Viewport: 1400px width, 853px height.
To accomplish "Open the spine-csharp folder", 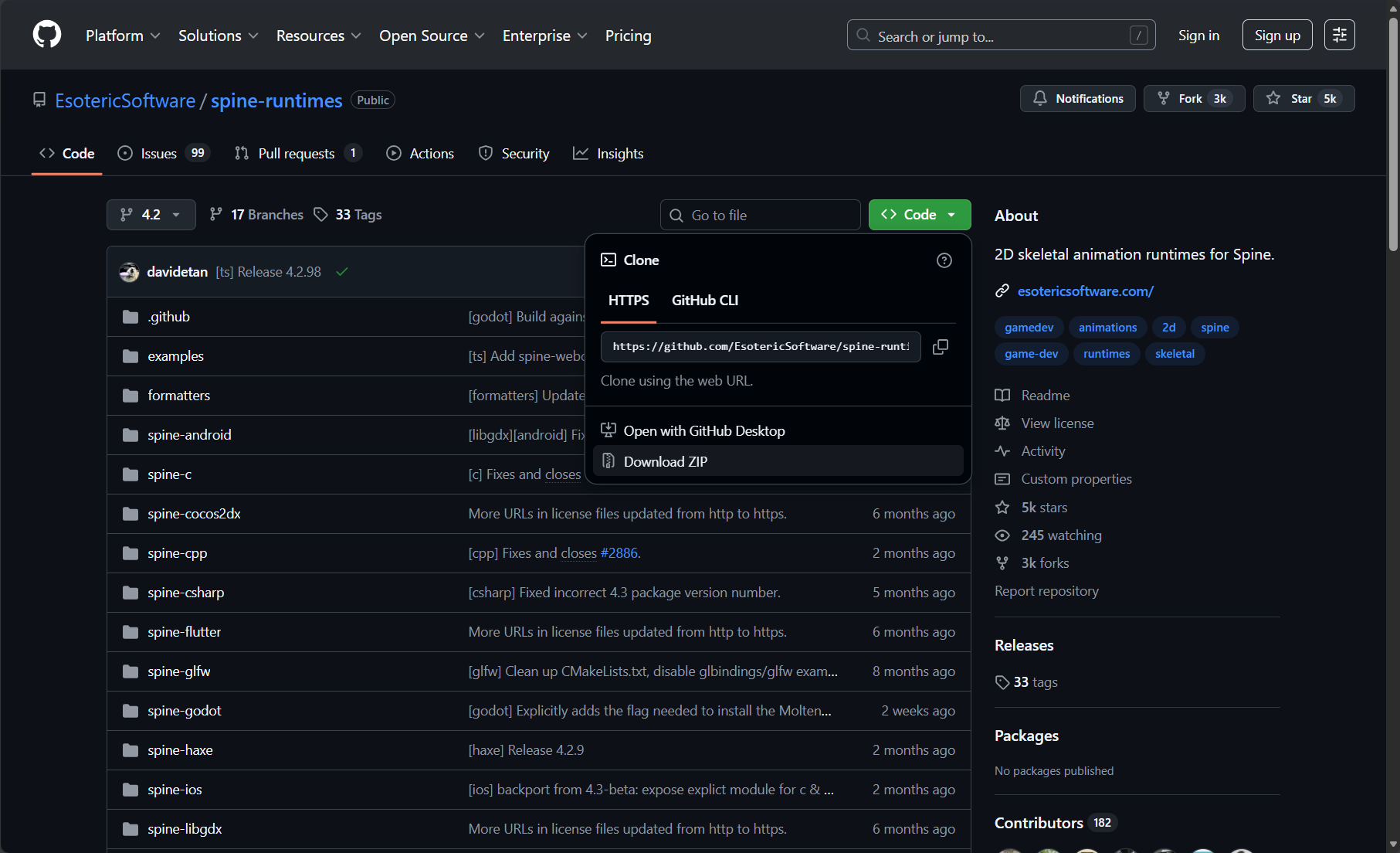I will tap(186, 593).
